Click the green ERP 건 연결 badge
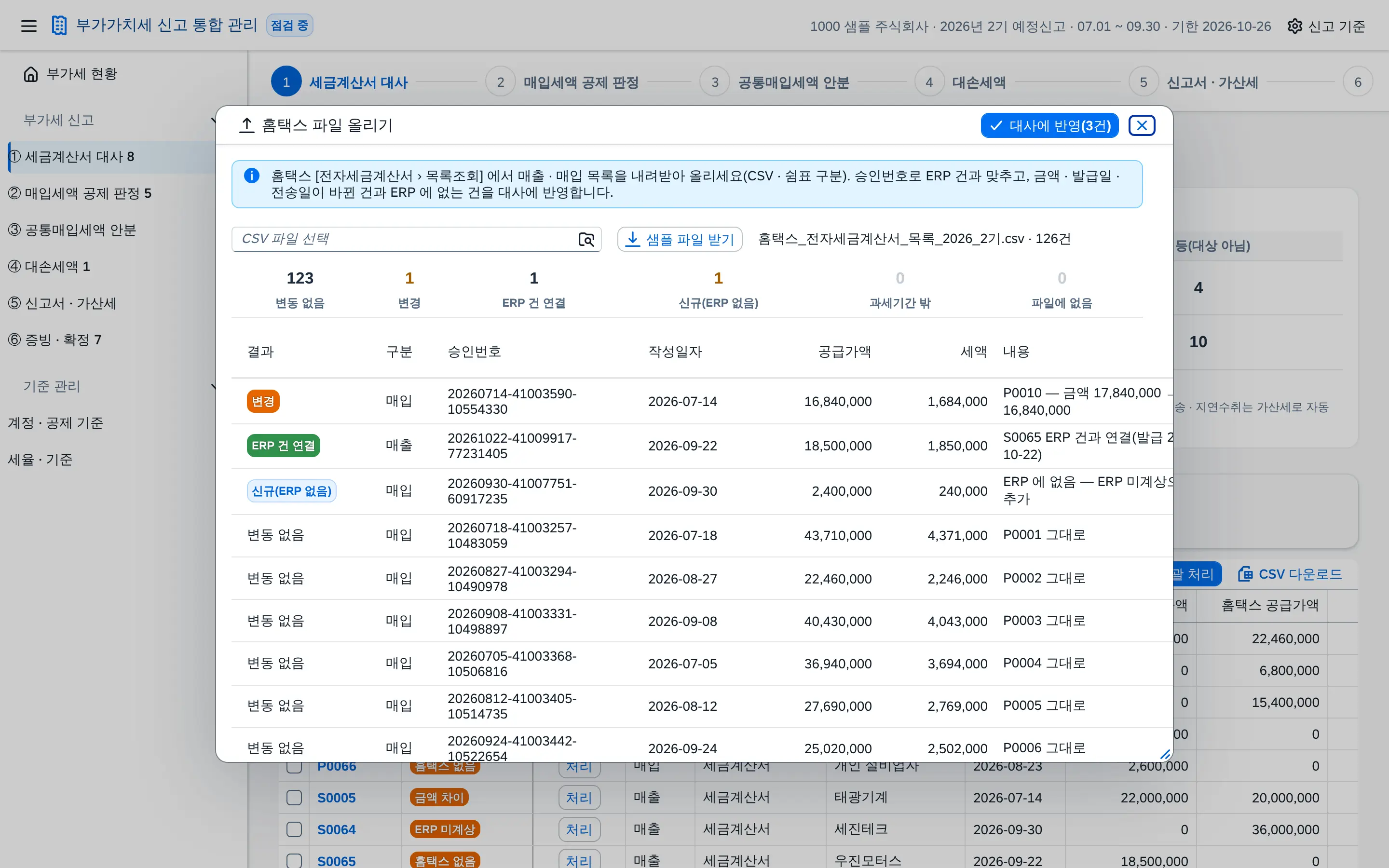This screenshot has height=868, width=1389. coord(283,446)
